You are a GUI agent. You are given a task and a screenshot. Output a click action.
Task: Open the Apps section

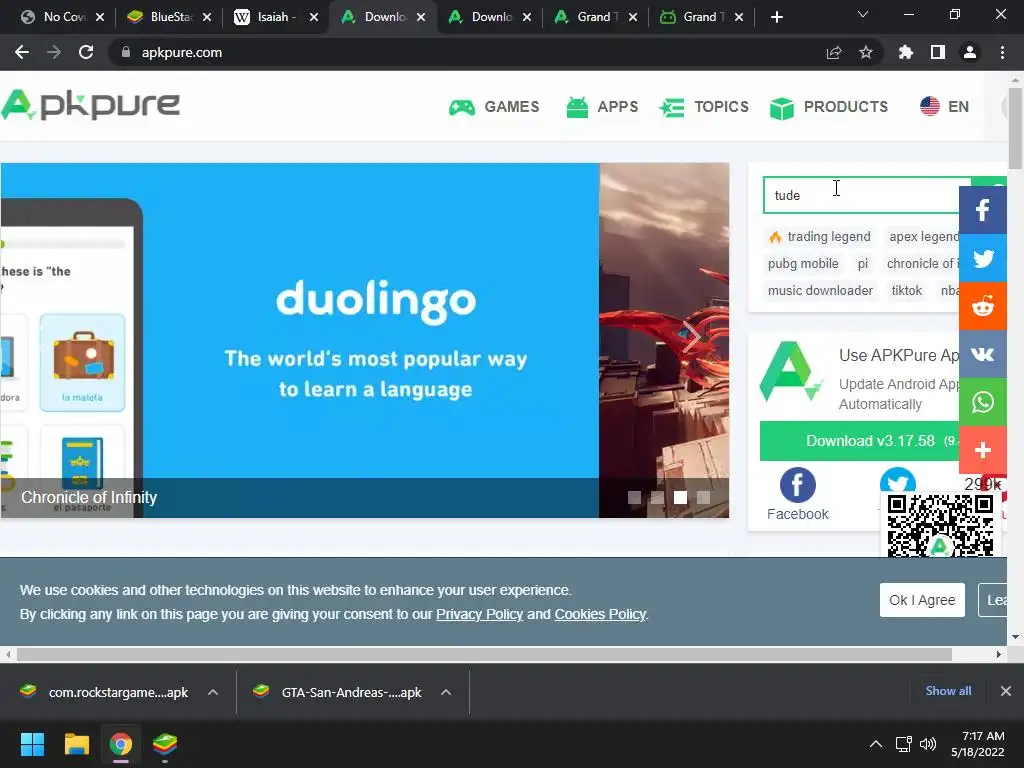pos(602,106)
